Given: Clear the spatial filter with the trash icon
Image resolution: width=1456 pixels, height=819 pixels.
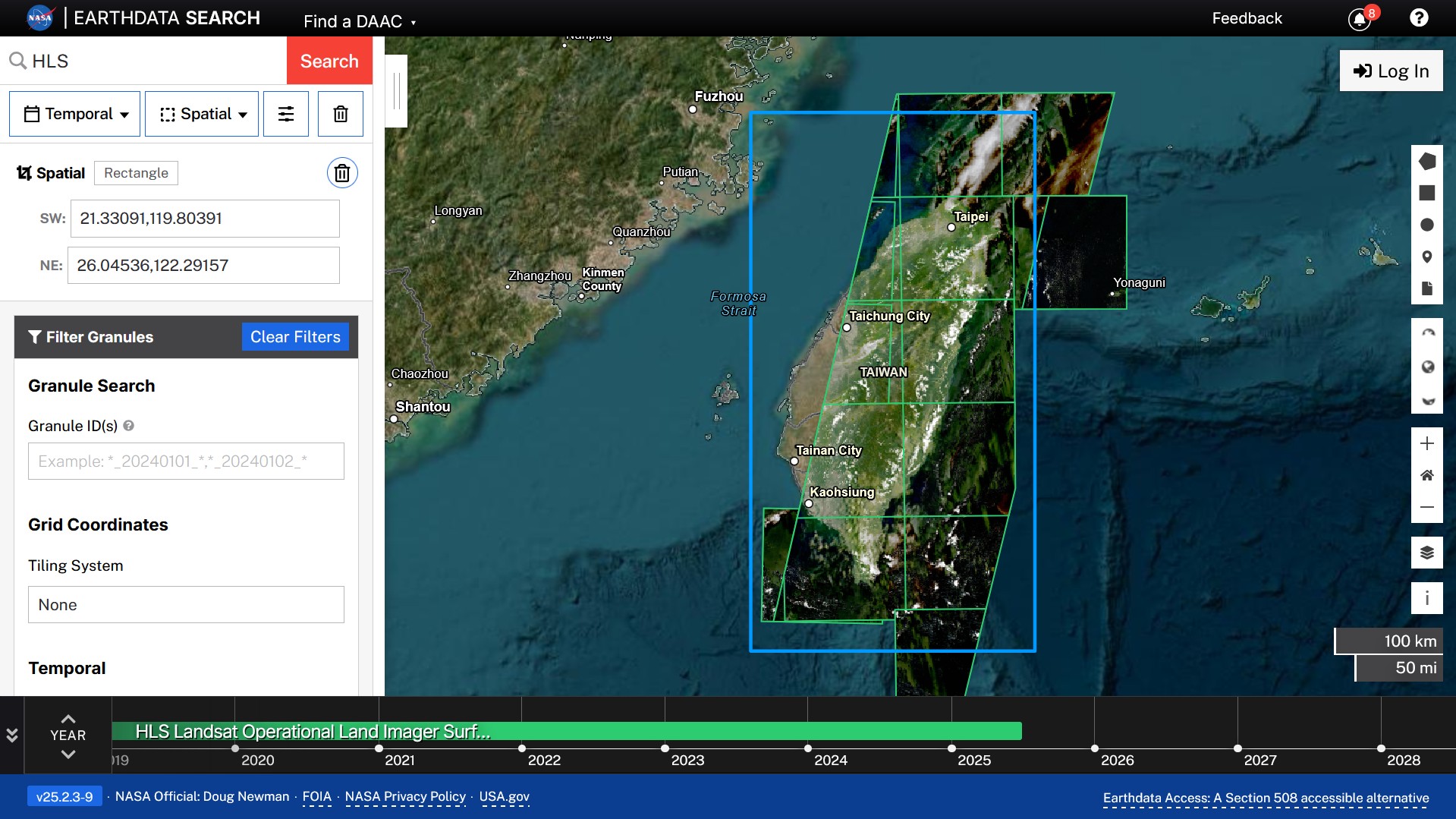Looking at the screenshot, I should (342, 172).
